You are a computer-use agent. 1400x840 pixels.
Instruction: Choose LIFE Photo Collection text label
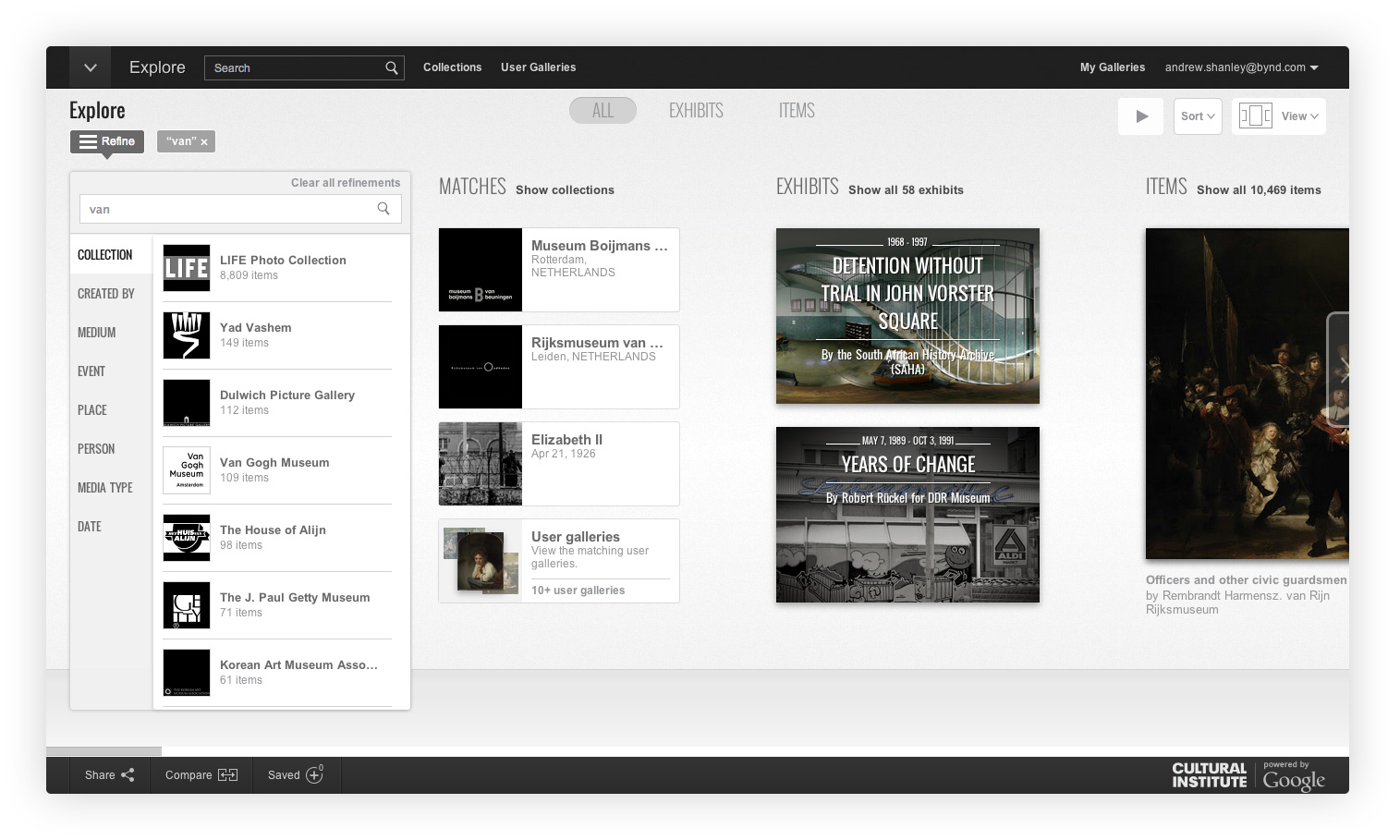pos(283,261)
